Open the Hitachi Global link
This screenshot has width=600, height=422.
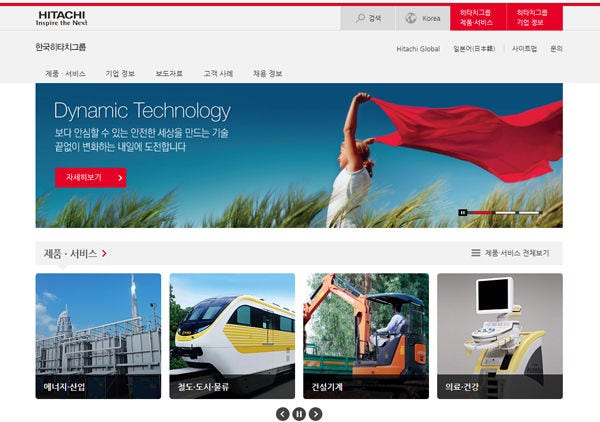tap(418, 48)
